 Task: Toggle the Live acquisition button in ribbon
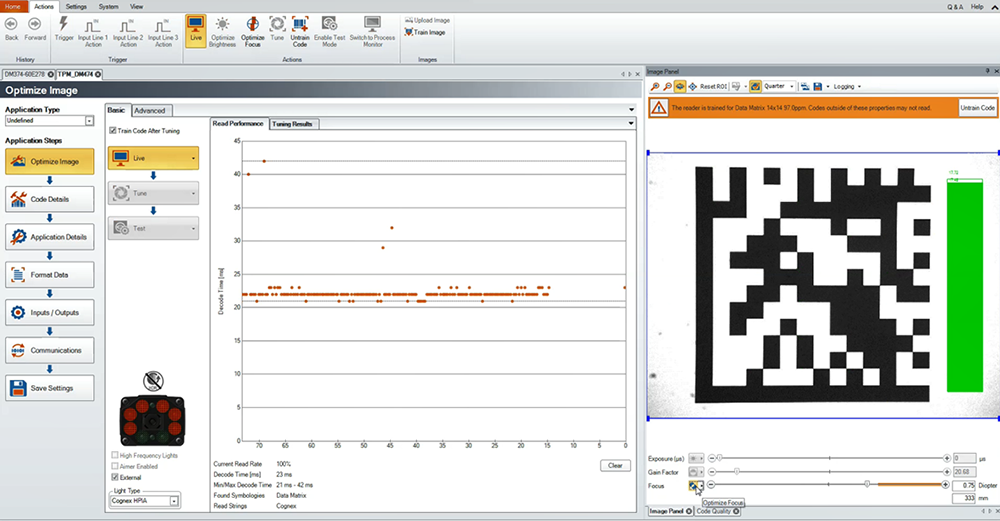(x=196, y=31)
